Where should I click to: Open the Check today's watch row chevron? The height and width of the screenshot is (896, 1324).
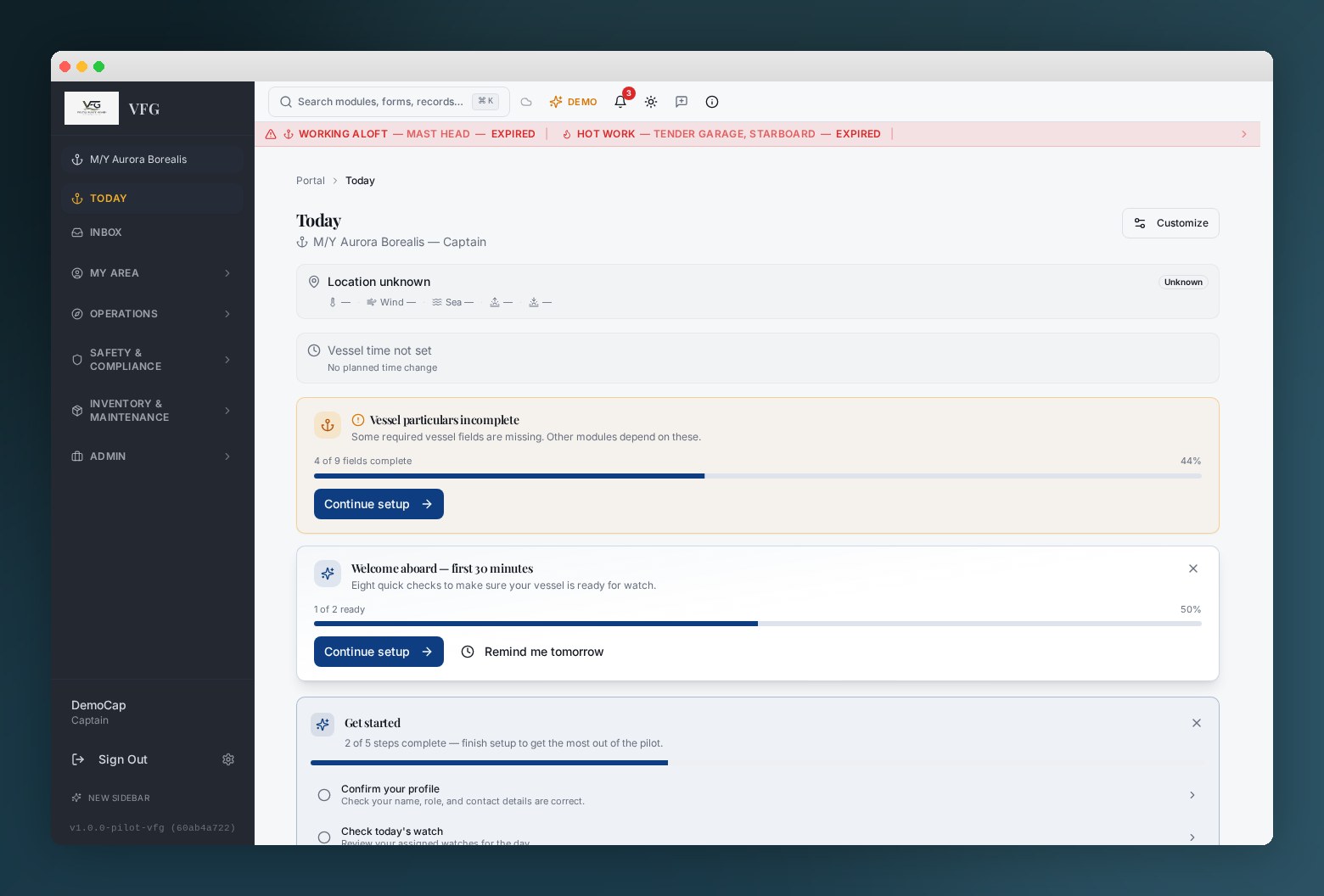tap(1192, 837)
